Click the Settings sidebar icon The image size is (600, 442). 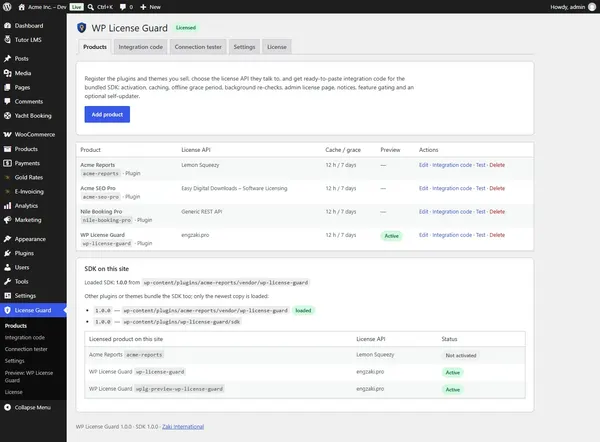click(7, 295)
